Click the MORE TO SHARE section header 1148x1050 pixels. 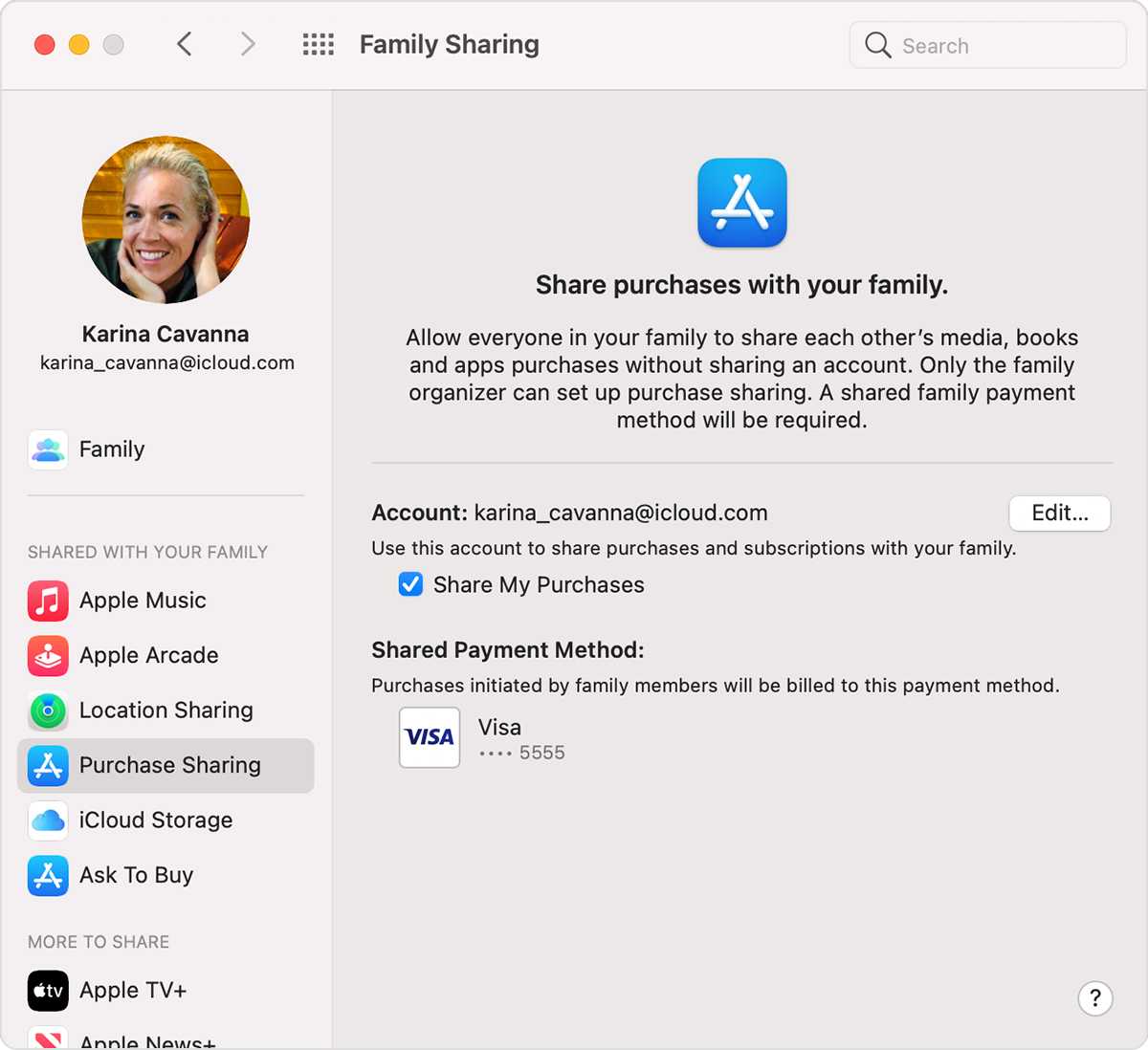point(99,942)
